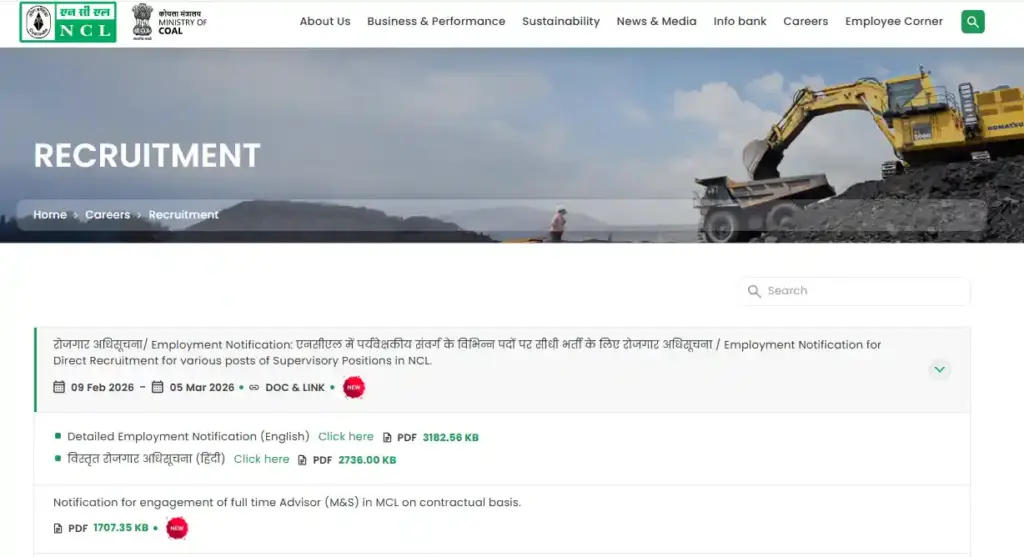This screenshot has width=1024, height=557.
Task: Open Business & Performance menu
Action: 436,21
